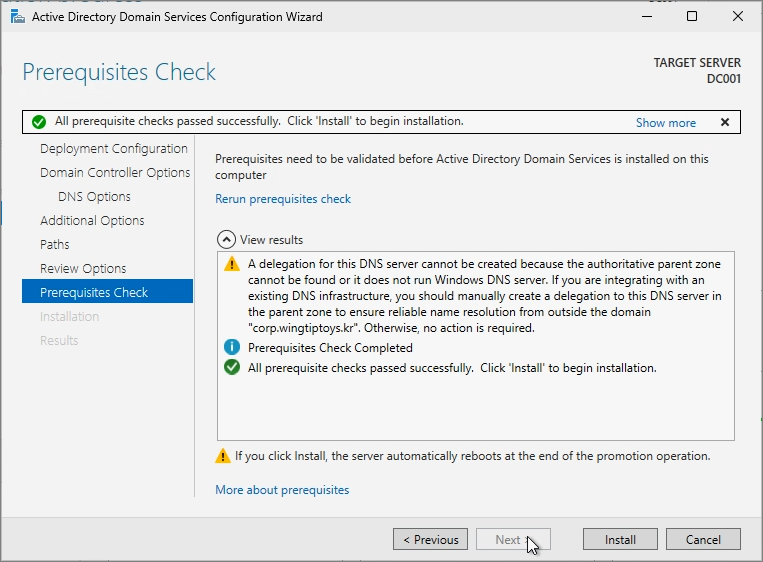Click the Previous button
The width and height of the screenshot is (763, 562).
(430, 539)
